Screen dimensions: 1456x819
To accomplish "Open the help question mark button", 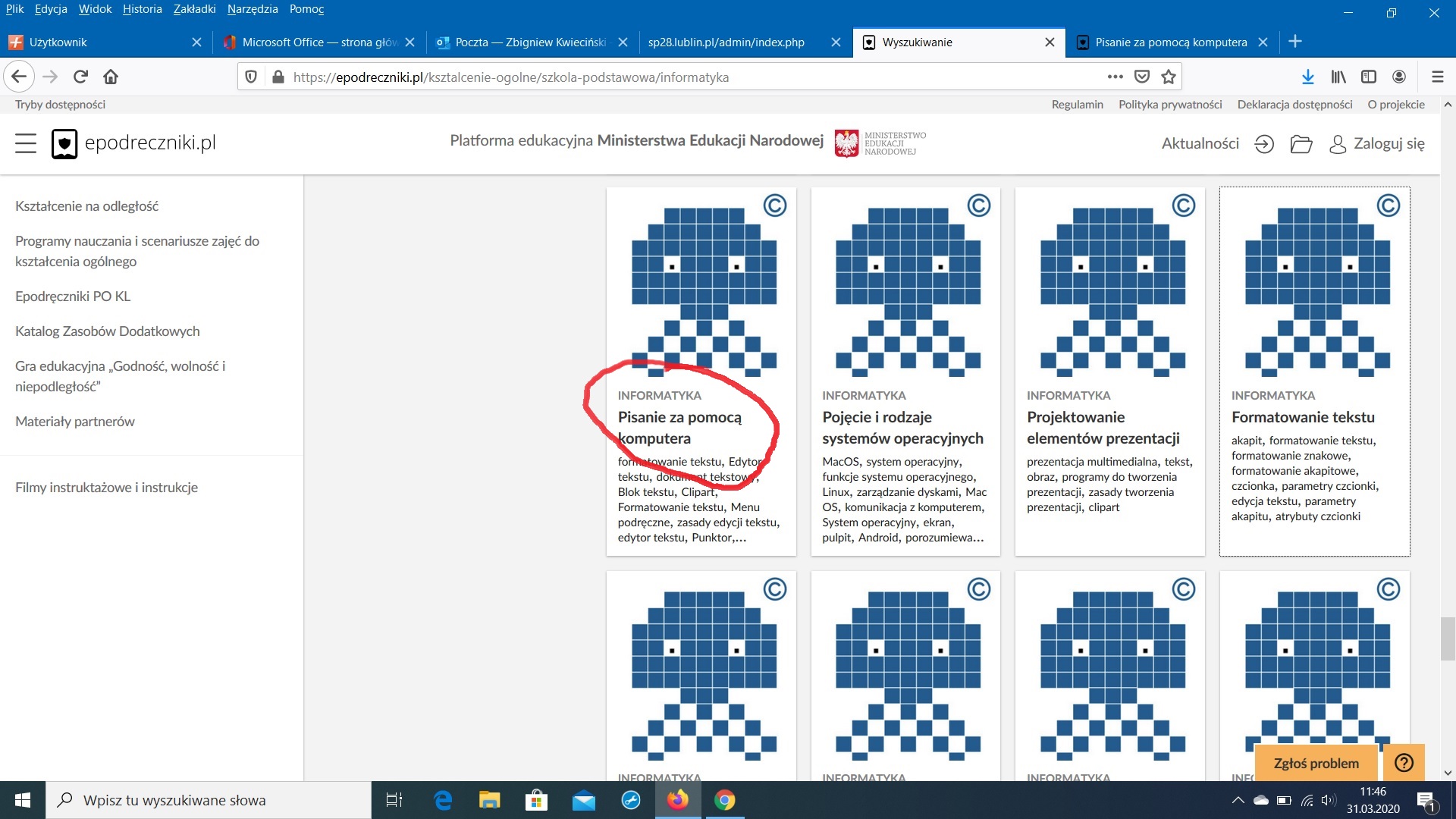I will [x=1404, y=763].
